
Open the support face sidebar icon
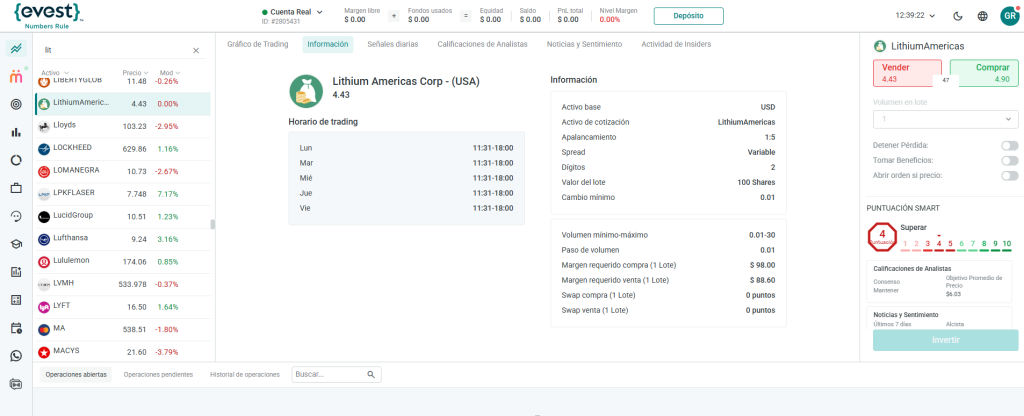pyautogui.click(x=16, y=216)
